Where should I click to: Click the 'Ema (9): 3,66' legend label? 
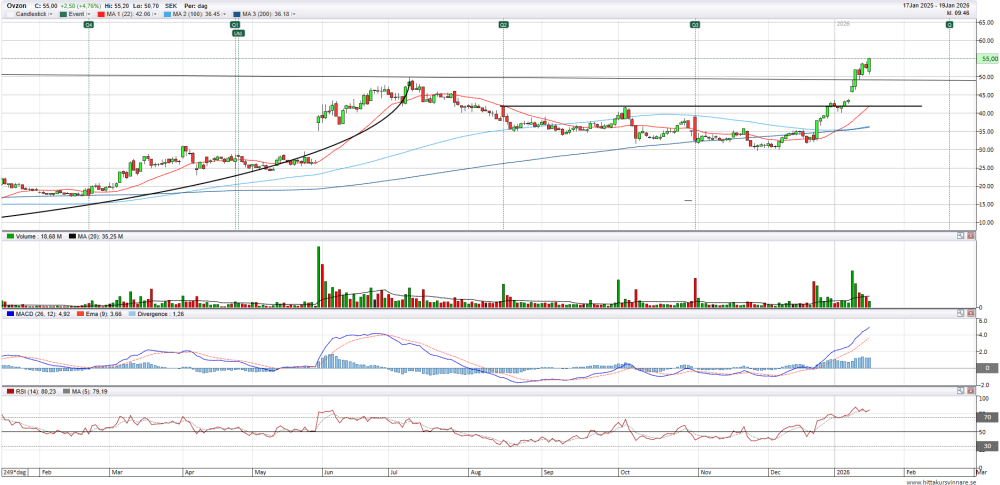click(103, 314)
